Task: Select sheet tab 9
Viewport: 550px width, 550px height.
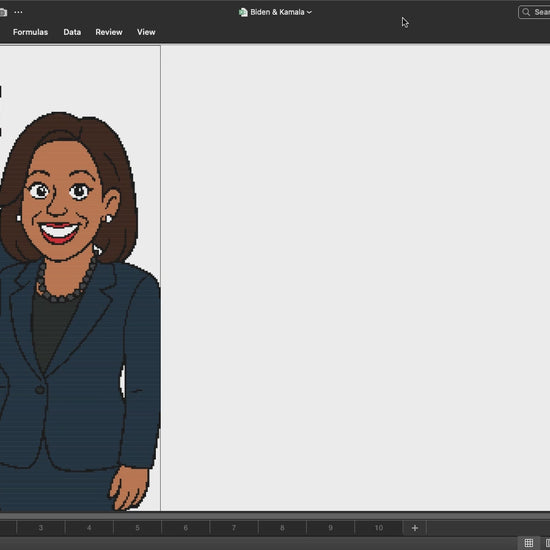Action: coord(330,528)
